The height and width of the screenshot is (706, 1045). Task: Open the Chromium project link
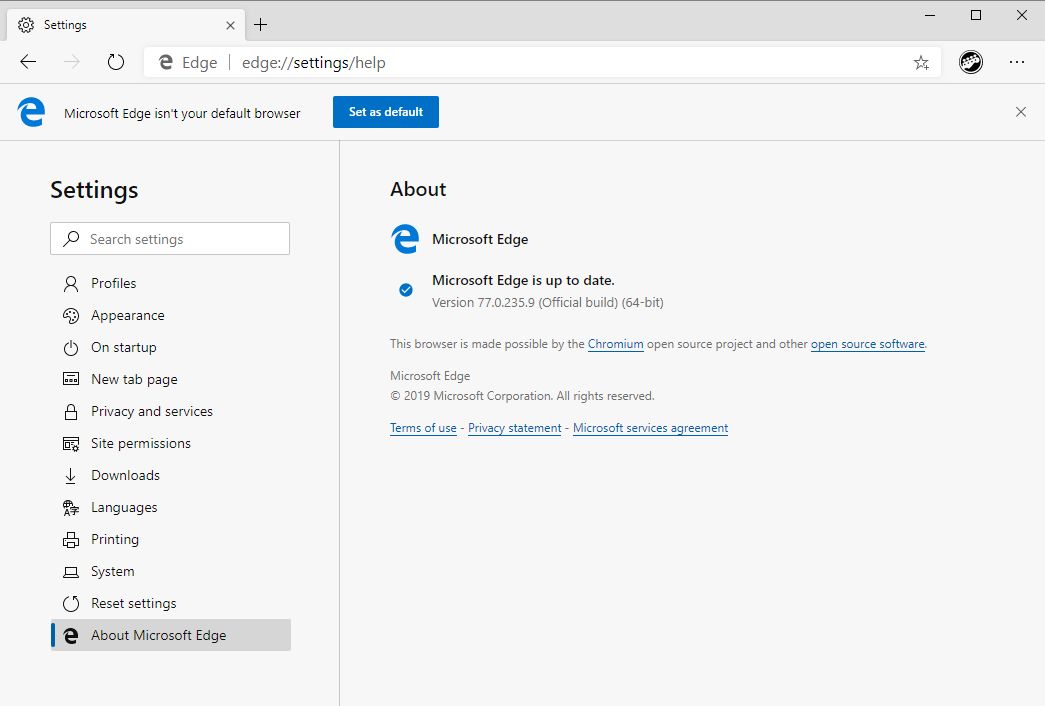[x=615, y=344]
